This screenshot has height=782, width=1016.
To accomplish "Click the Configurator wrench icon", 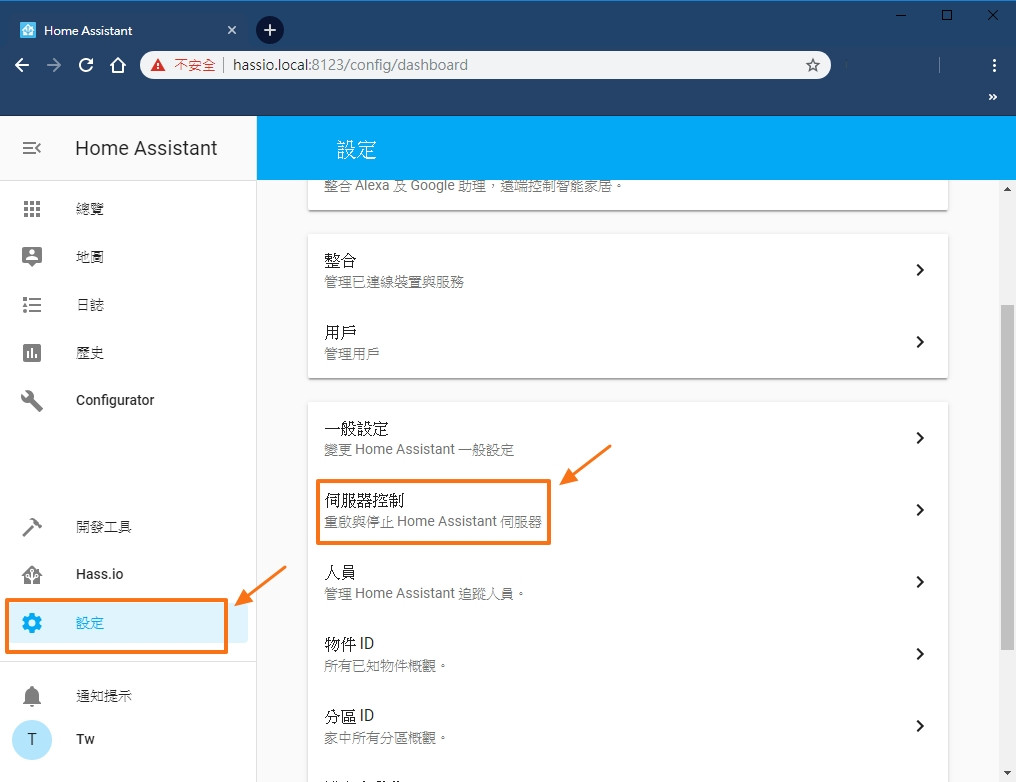I will (32, 400).
